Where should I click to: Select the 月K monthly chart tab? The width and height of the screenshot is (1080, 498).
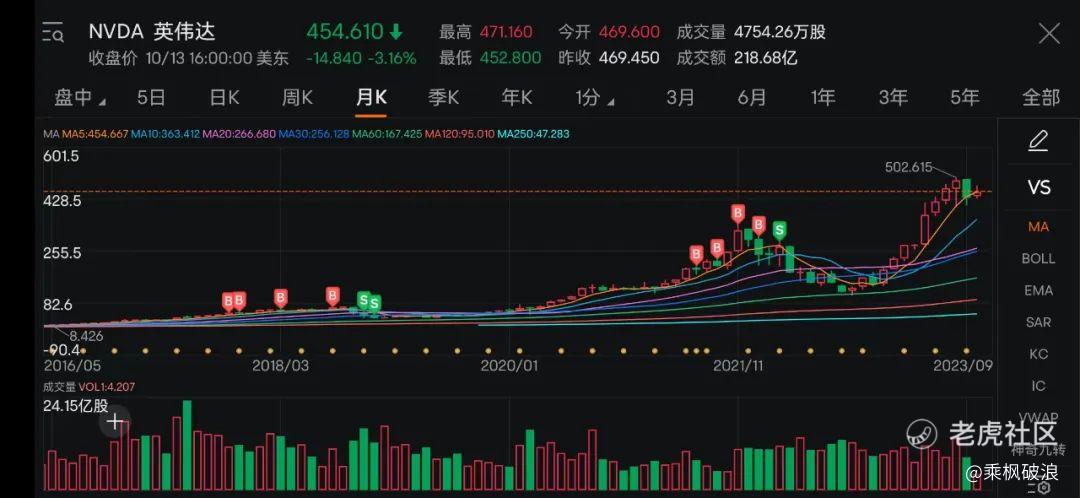coord(371,98)
